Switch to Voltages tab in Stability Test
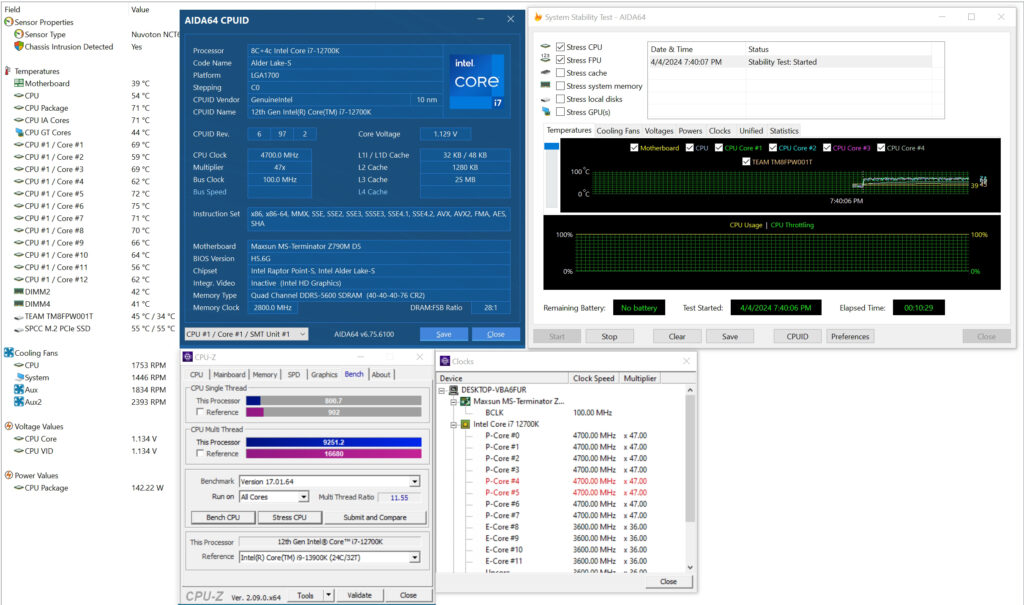 (659, 131)
